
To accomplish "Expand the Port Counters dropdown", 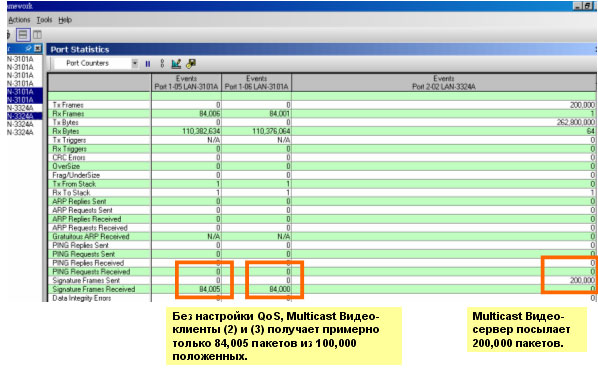I will tap(135, 63).
